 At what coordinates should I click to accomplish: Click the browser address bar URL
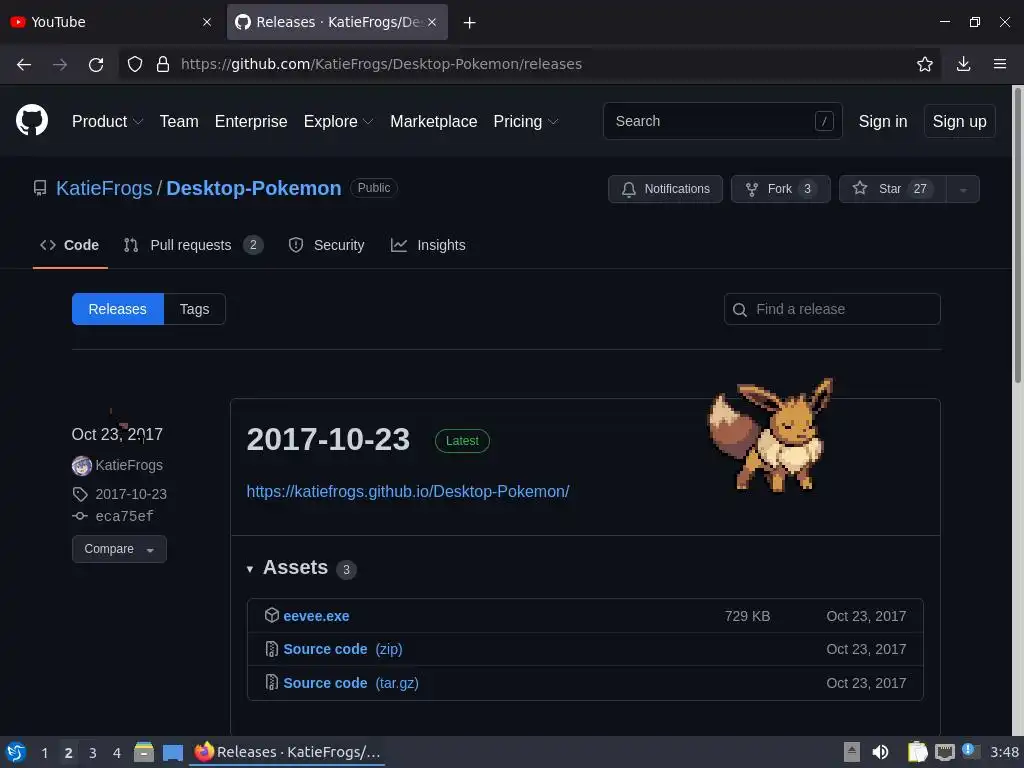pos(381,64)
